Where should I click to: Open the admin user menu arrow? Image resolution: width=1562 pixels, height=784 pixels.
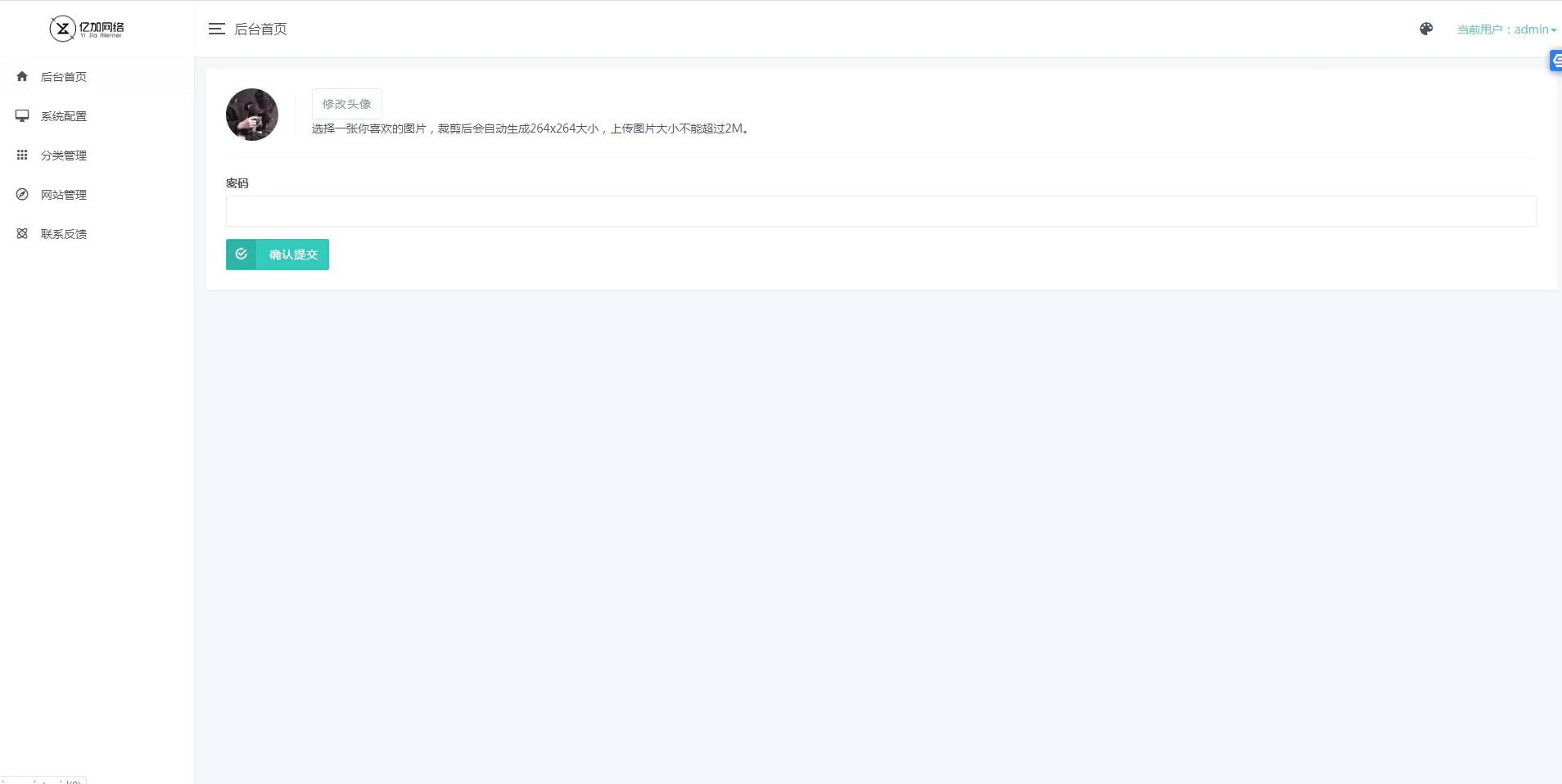(x=1552, y=29)
